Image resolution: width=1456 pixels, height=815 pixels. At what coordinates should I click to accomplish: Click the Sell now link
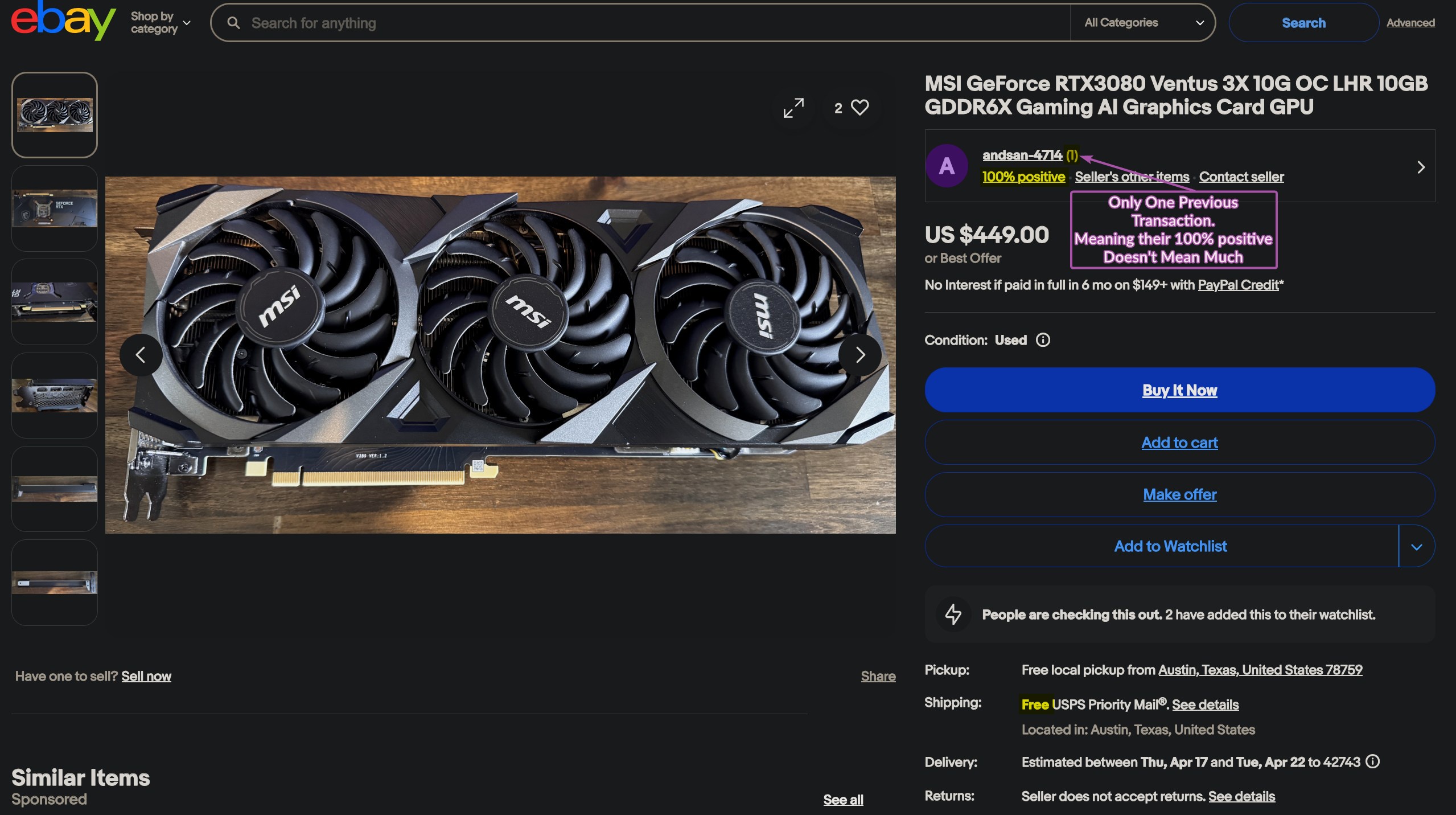[146, 676]
